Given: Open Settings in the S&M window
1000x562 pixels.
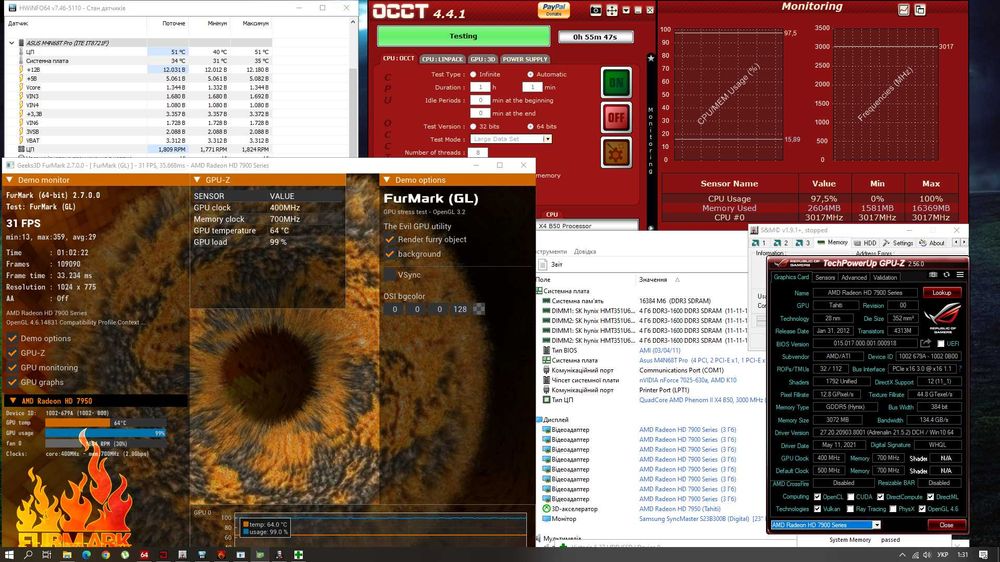Looking at the screenshot, I should pos(898,243).
